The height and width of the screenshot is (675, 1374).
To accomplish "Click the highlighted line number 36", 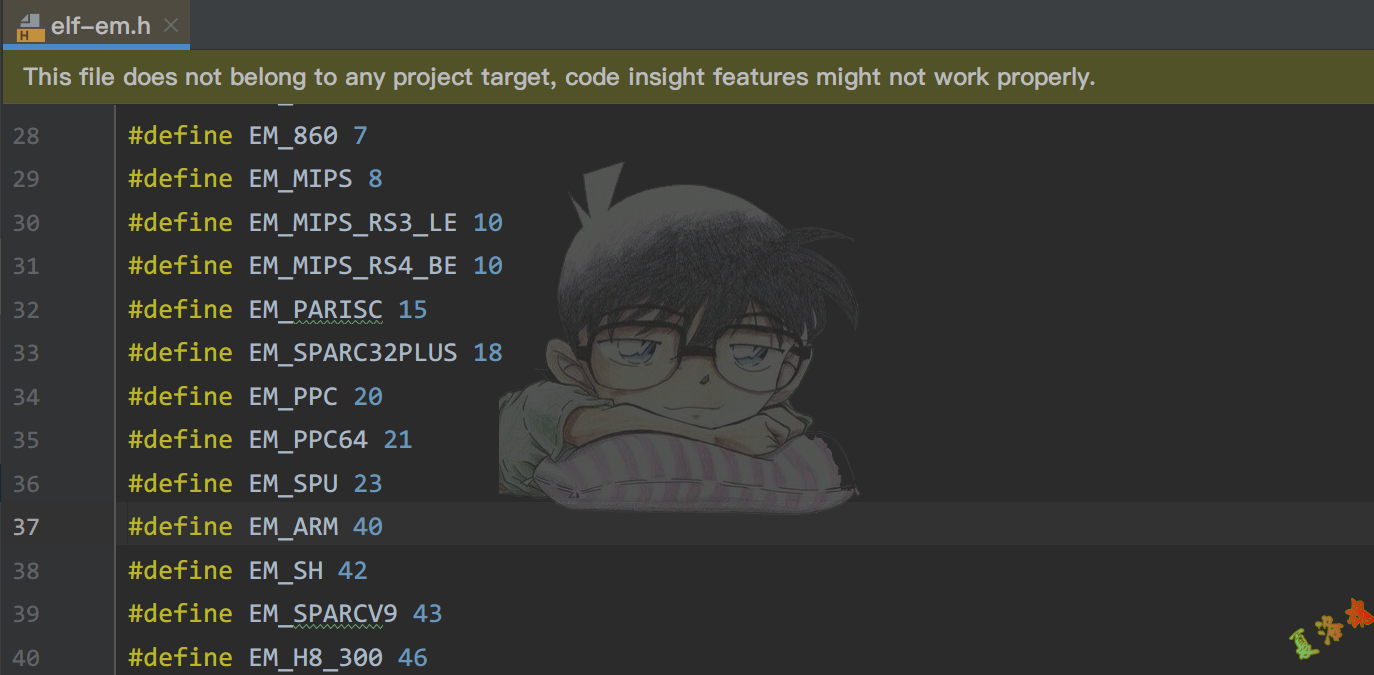I will click(26, 483).
